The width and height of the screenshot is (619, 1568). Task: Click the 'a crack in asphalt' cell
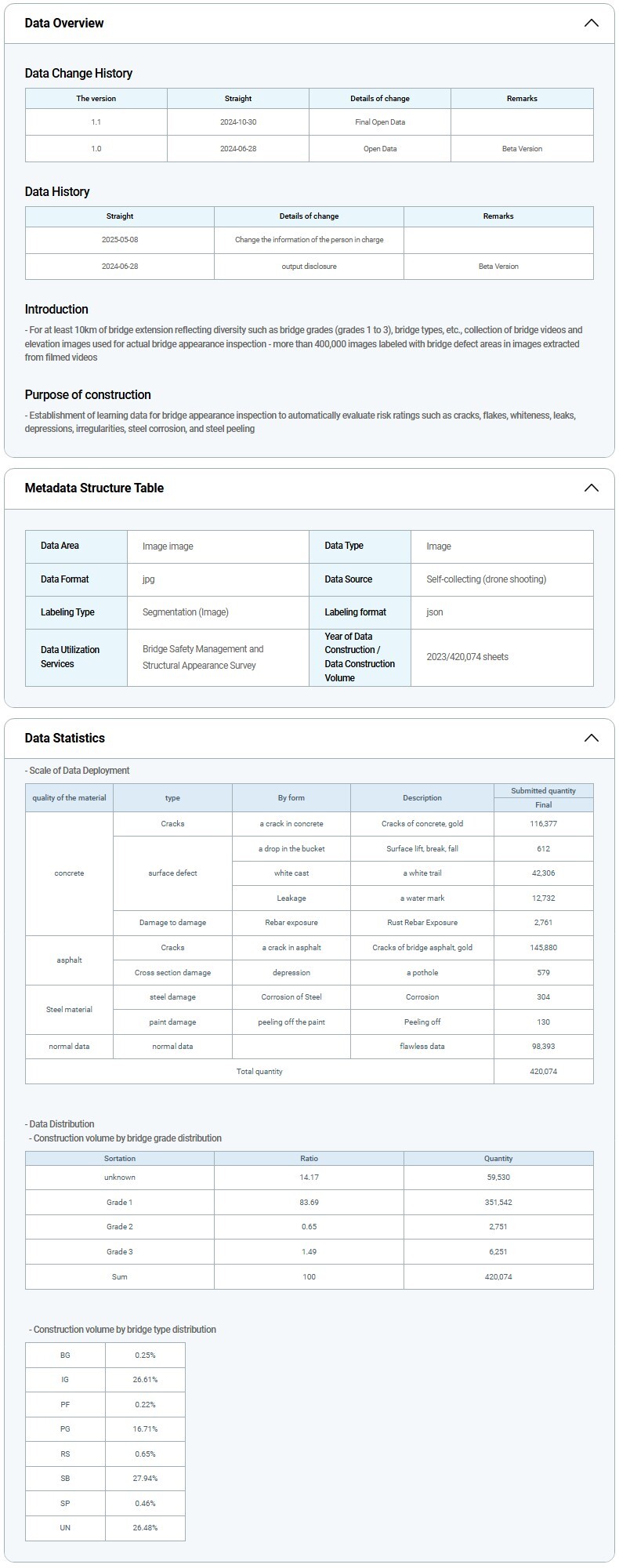point(291,948)
